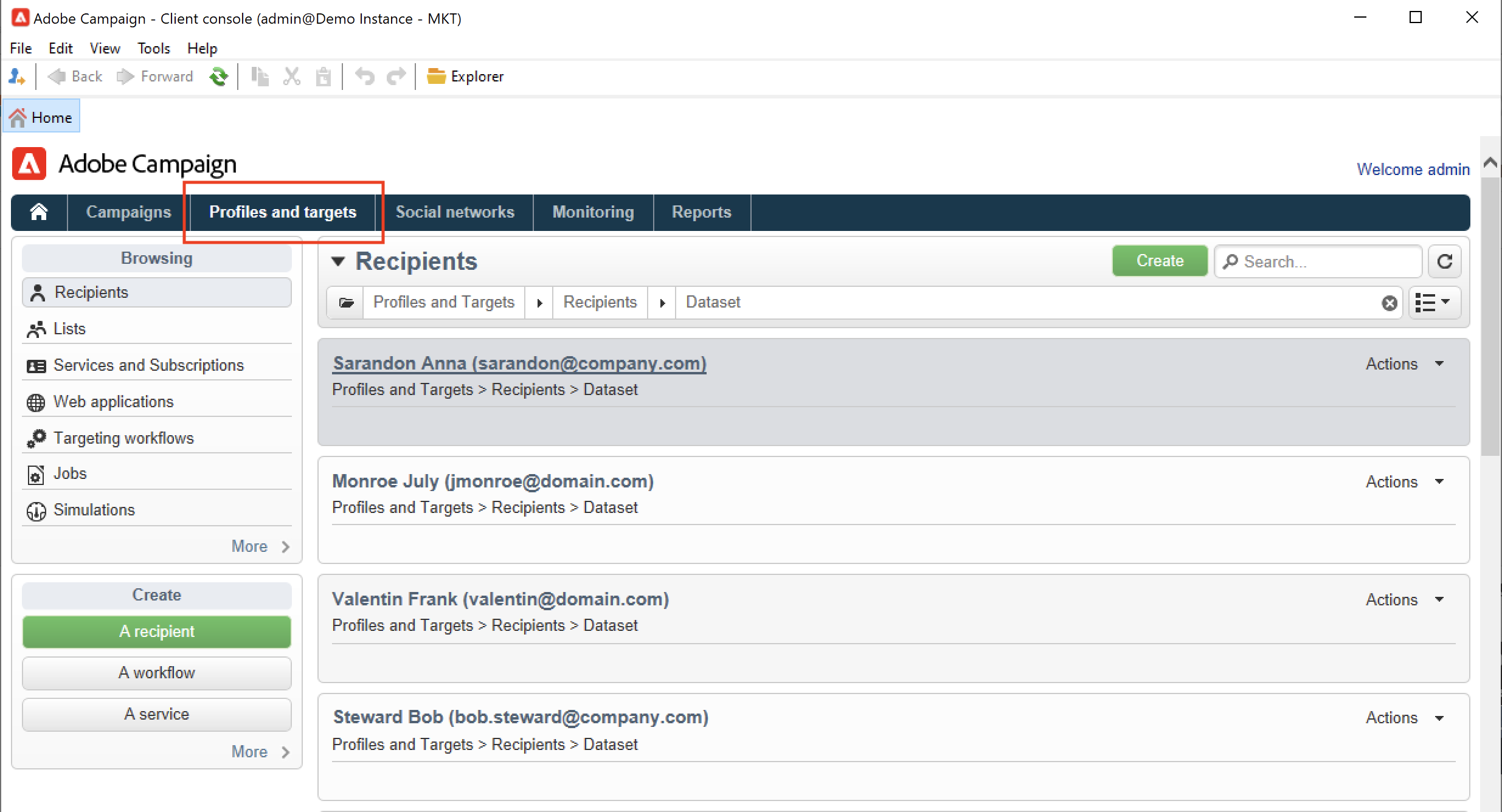Click the vertical scrollbar thumb

pos(1490,316)
